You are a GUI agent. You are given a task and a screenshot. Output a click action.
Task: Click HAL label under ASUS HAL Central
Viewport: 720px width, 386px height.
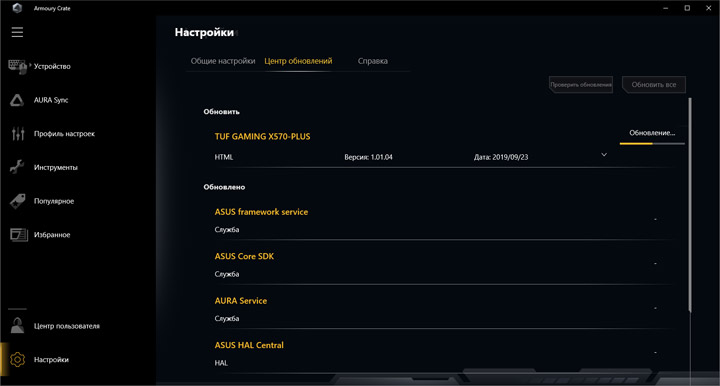pyautogui.click(x=221, y=363)
